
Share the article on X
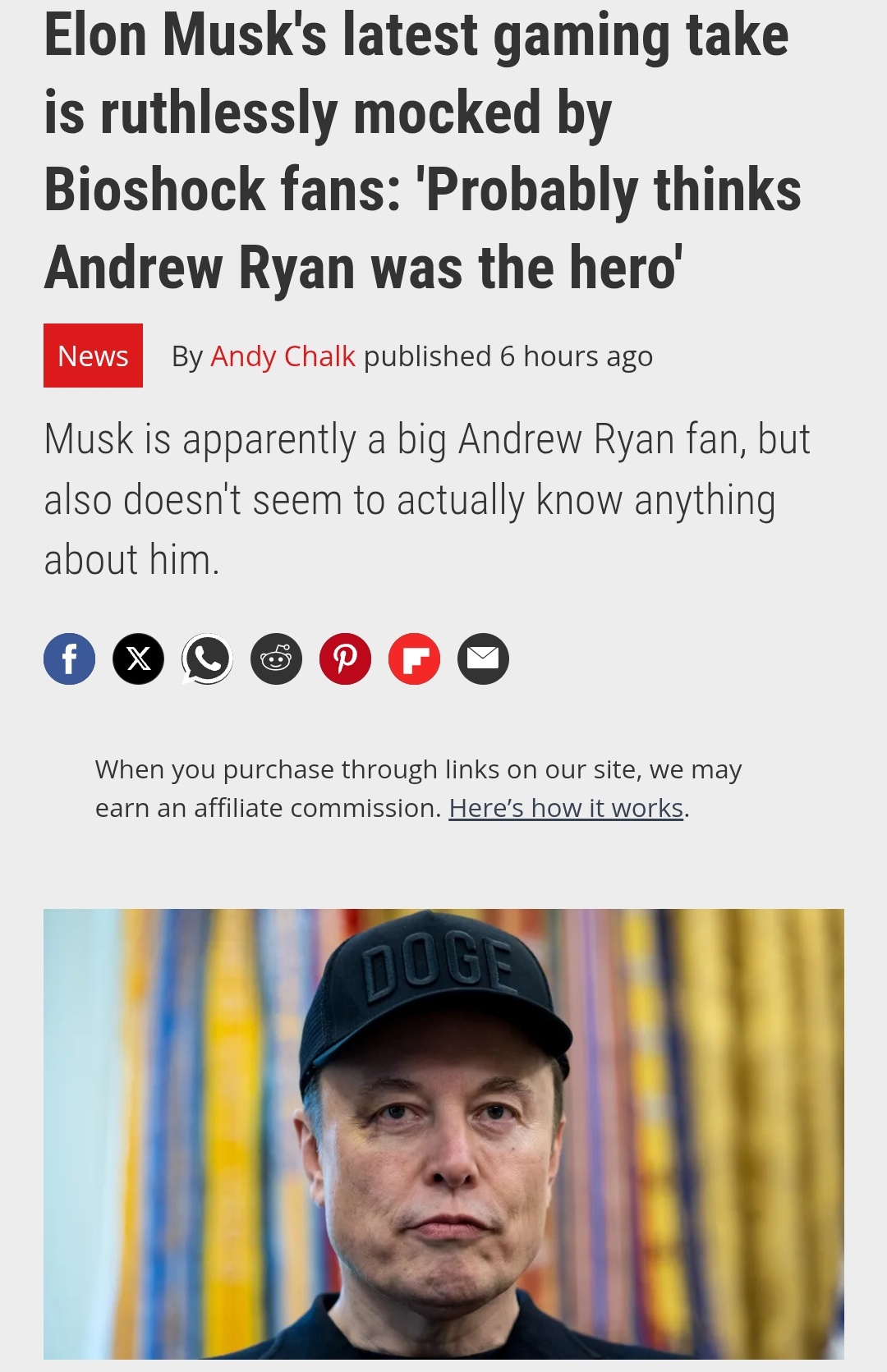click(138, 658)
